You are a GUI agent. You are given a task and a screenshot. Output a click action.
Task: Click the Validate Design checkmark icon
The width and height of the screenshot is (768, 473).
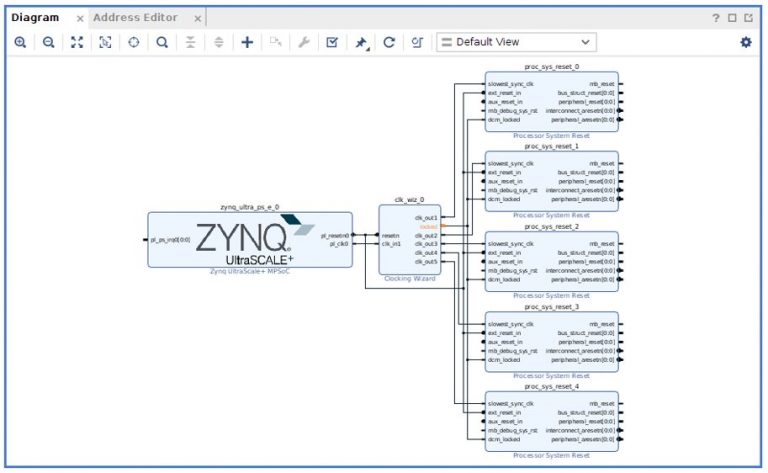[333, 43]
